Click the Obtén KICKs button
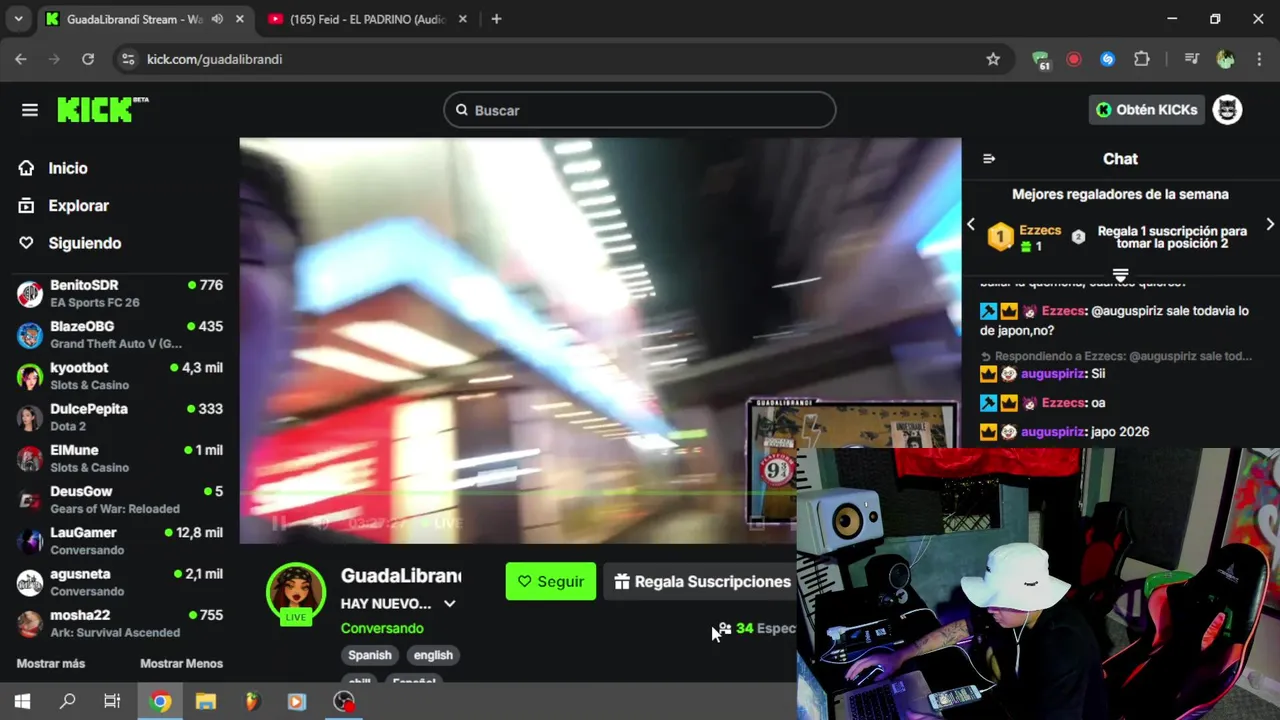 pos(1146,110)
